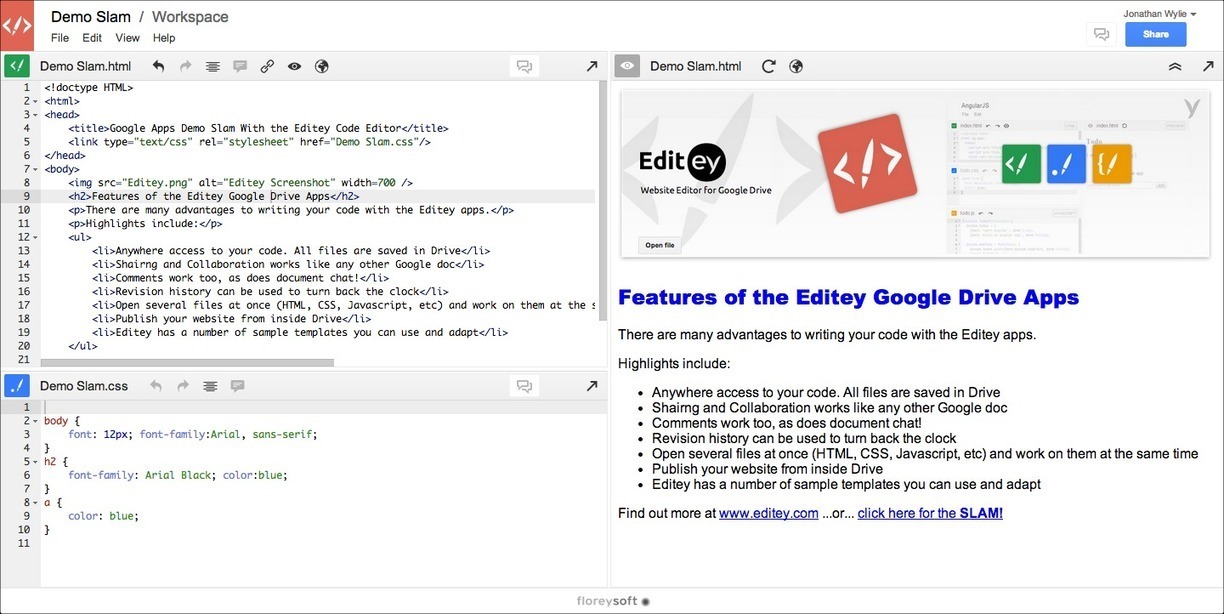Undo in the Demo Slam.html editor toolbar
Image resolution: width=1224 pixels, height=614 pixels.
[158, 67]
